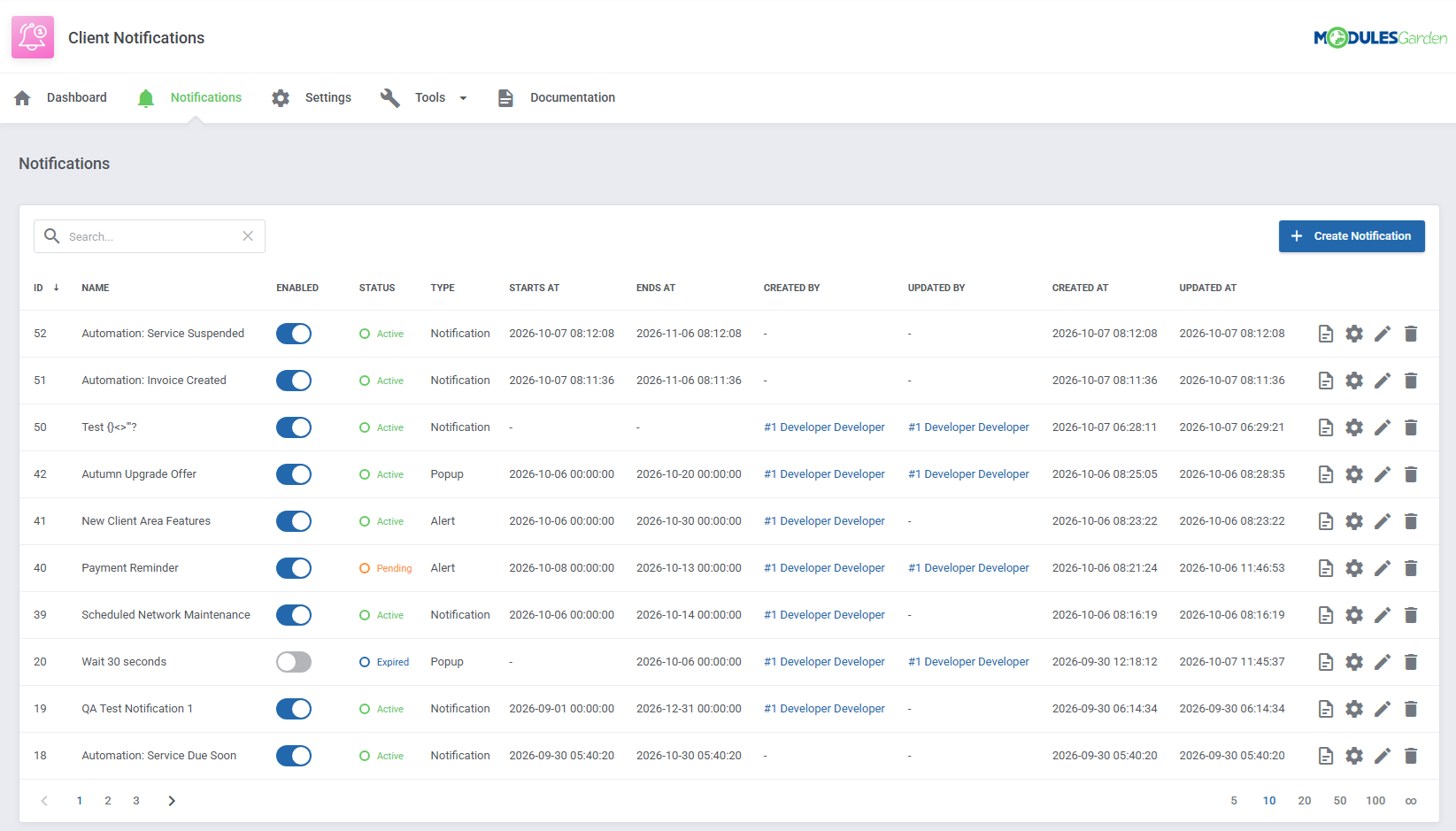Jump to page 2 of notifications
This screenshot has width=1456, height=831.
[108, 801]
